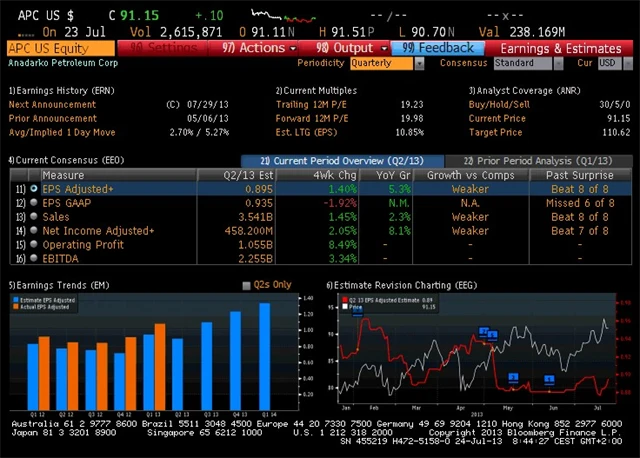Click the Feedback button

click(439, 47)
